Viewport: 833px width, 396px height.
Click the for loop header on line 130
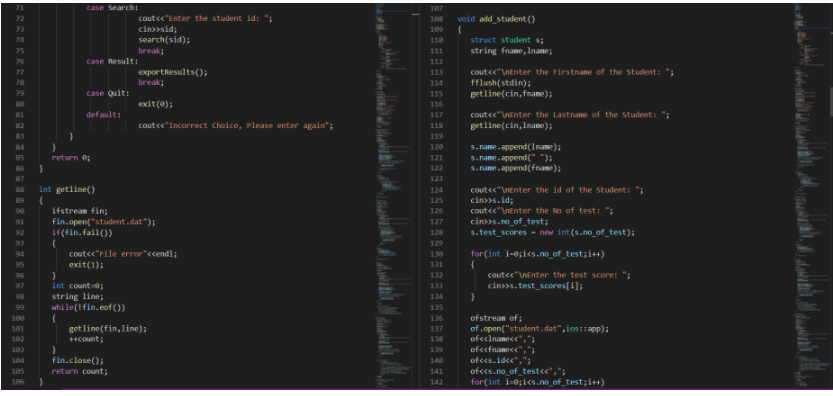pos(537,254)
